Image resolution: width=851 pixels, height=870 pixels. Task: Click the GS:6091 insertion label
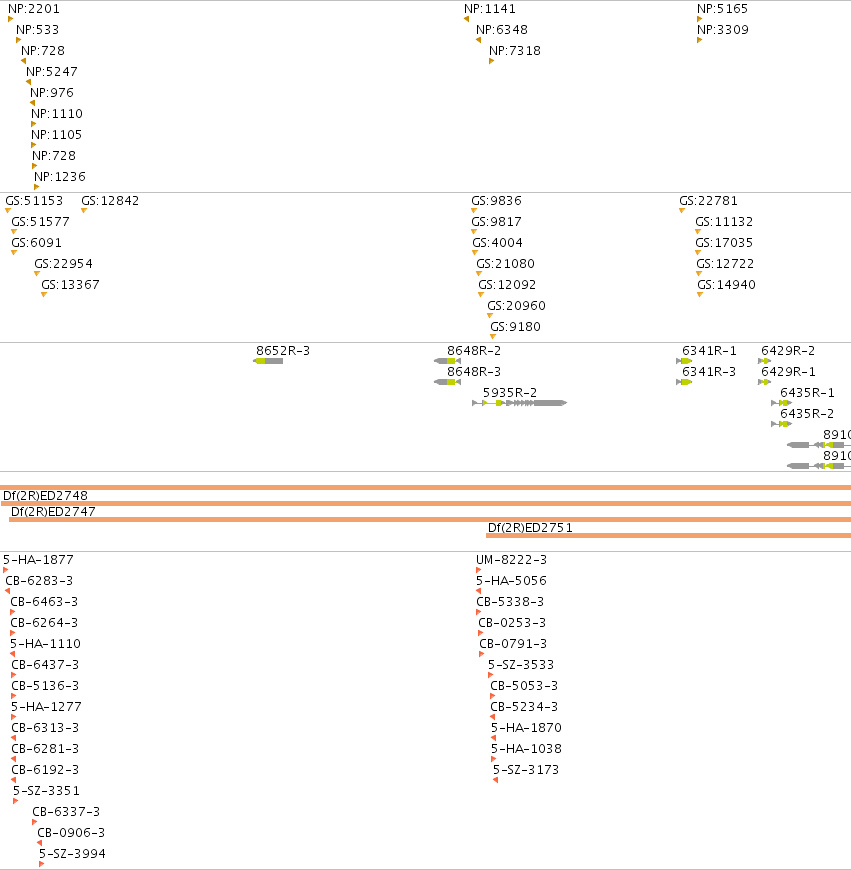coord(37,243)
